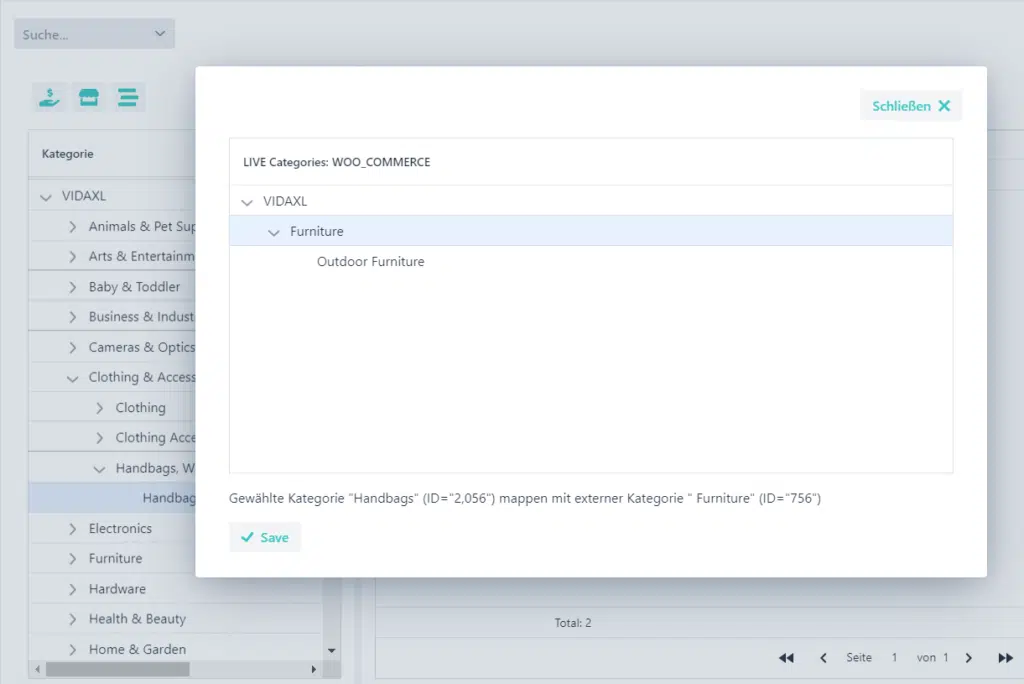Viewport: 1024px width, 684px height.
Task: Select Furniture row in dialog tree
Action: tap(591, 231)
